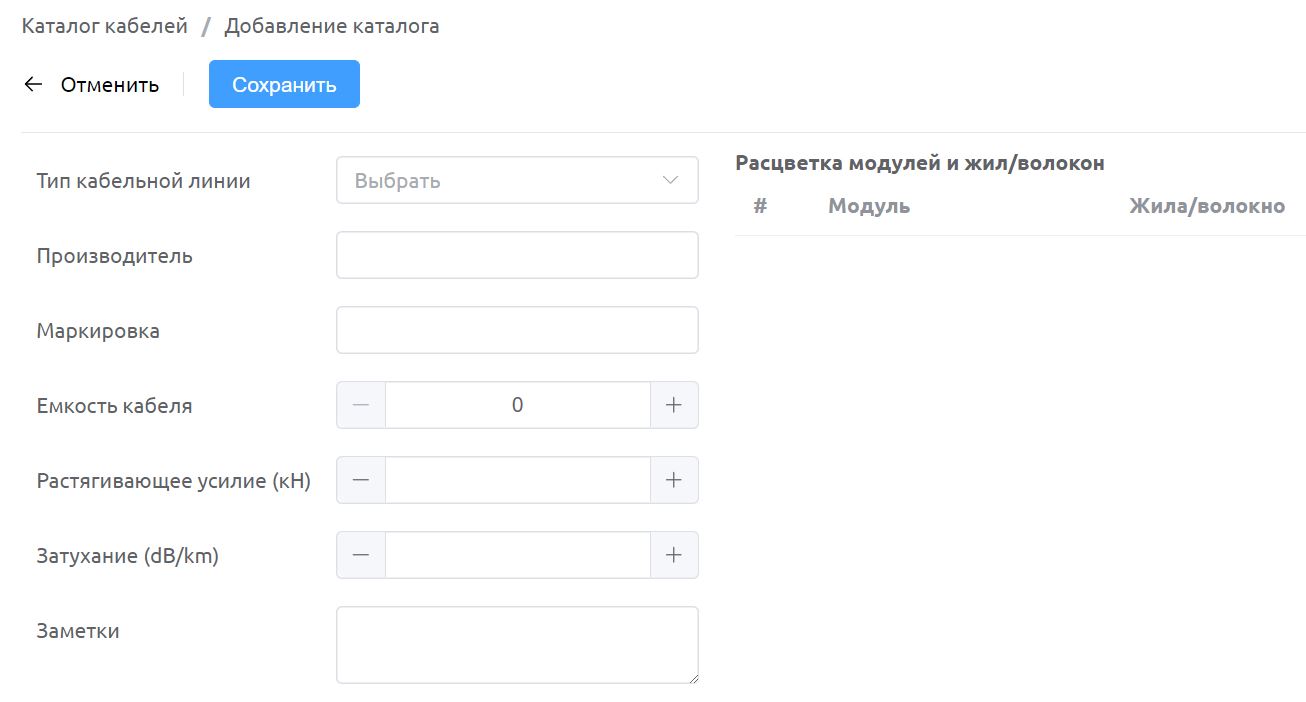This screenshot has height=702, width=1306.
Task: Click the Маркировка label
Action: coord(98,331)
